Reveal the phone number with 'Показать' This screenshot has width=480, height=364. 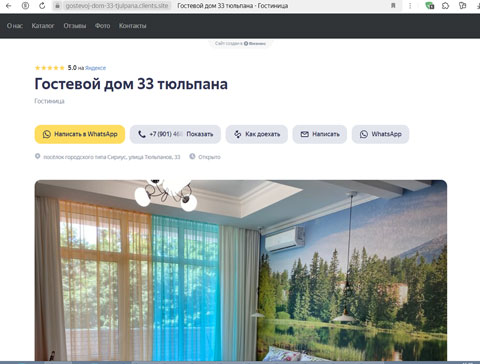[x=200, y=134]
